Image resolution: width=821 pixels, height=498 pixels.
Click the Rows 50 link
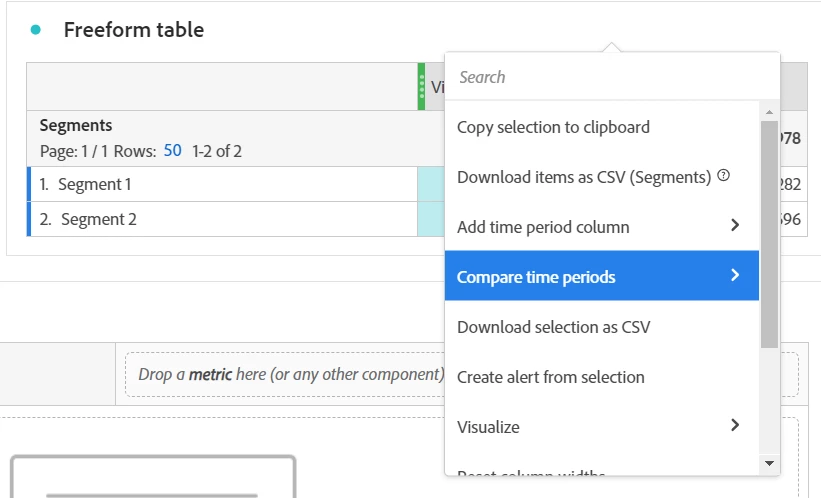pos(172,151)
